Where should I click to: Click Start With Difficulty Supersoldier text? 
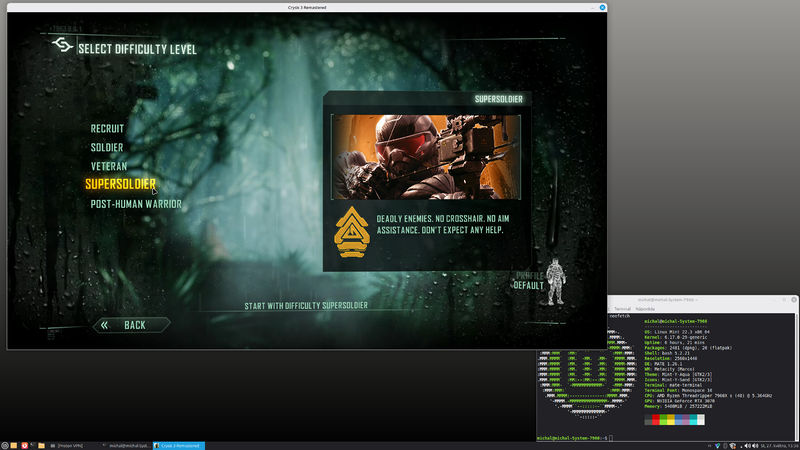tap(306, 306)
